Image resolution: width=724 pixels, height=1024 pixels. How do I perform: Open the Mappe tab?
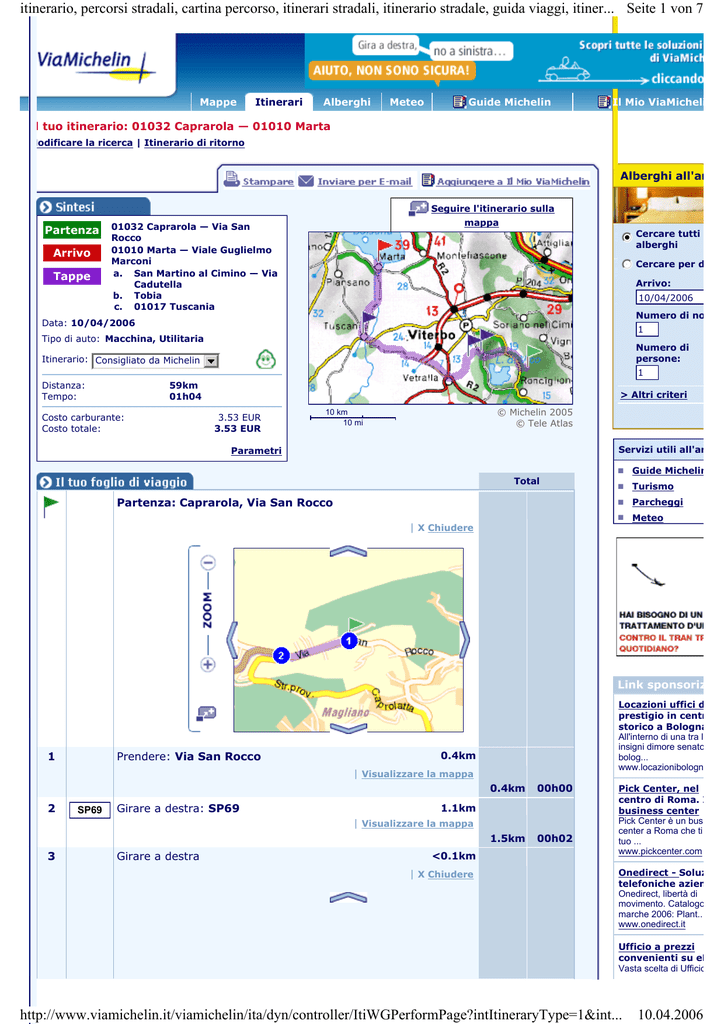coord(218,102)
